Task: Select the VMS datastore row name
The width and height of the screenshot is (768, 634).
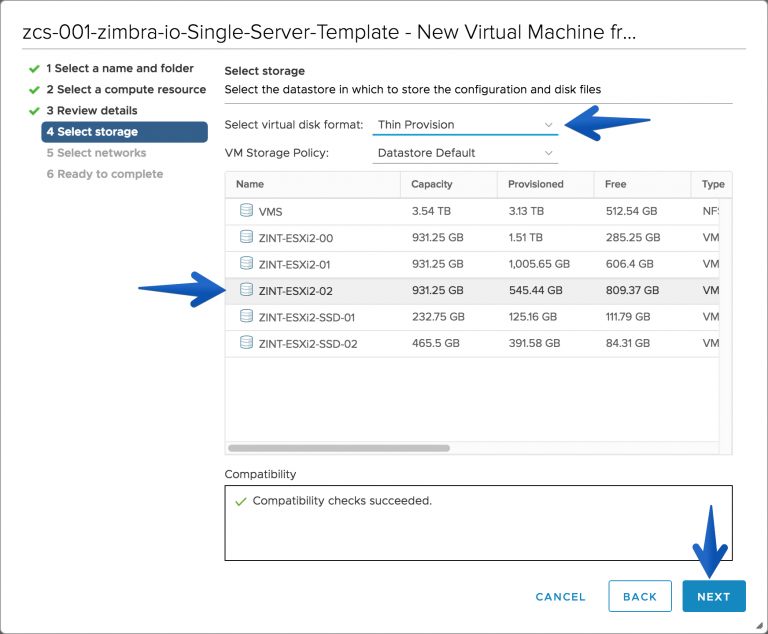Action: coord(270,212)
